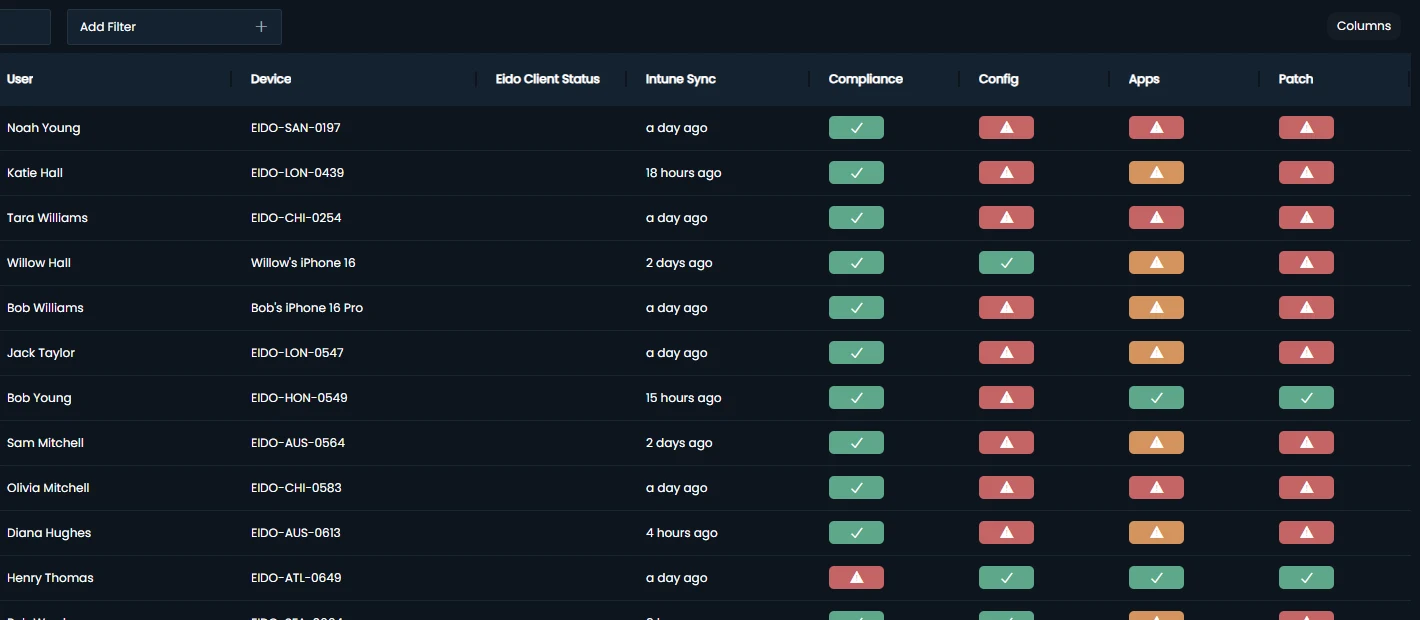Viewport: 1420px width, 620px height.
Task: Click Bob Young's green Apps check badge
Action: [1156, 398]
